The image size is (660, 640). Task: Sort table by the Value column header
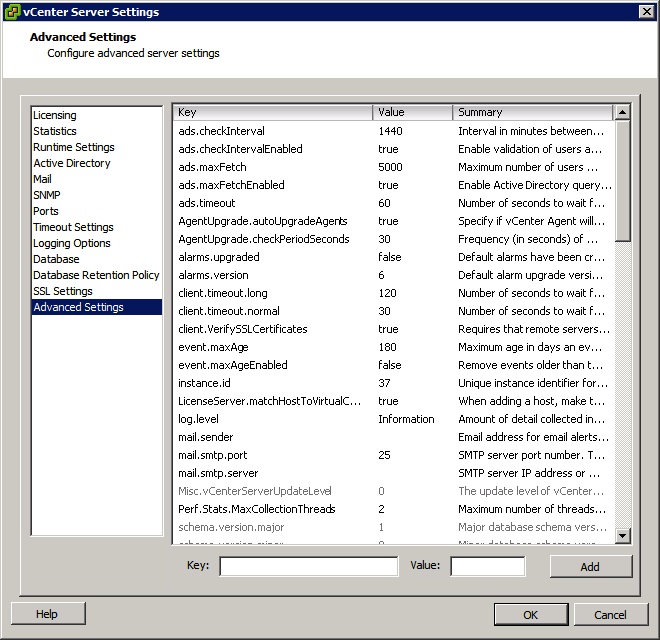412,112
